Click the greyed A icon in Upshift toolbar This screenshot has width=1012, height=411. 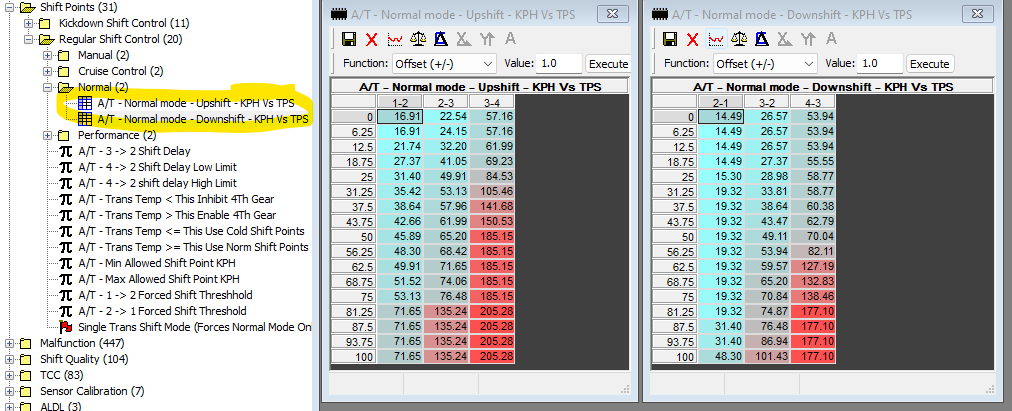coord(510,40)
